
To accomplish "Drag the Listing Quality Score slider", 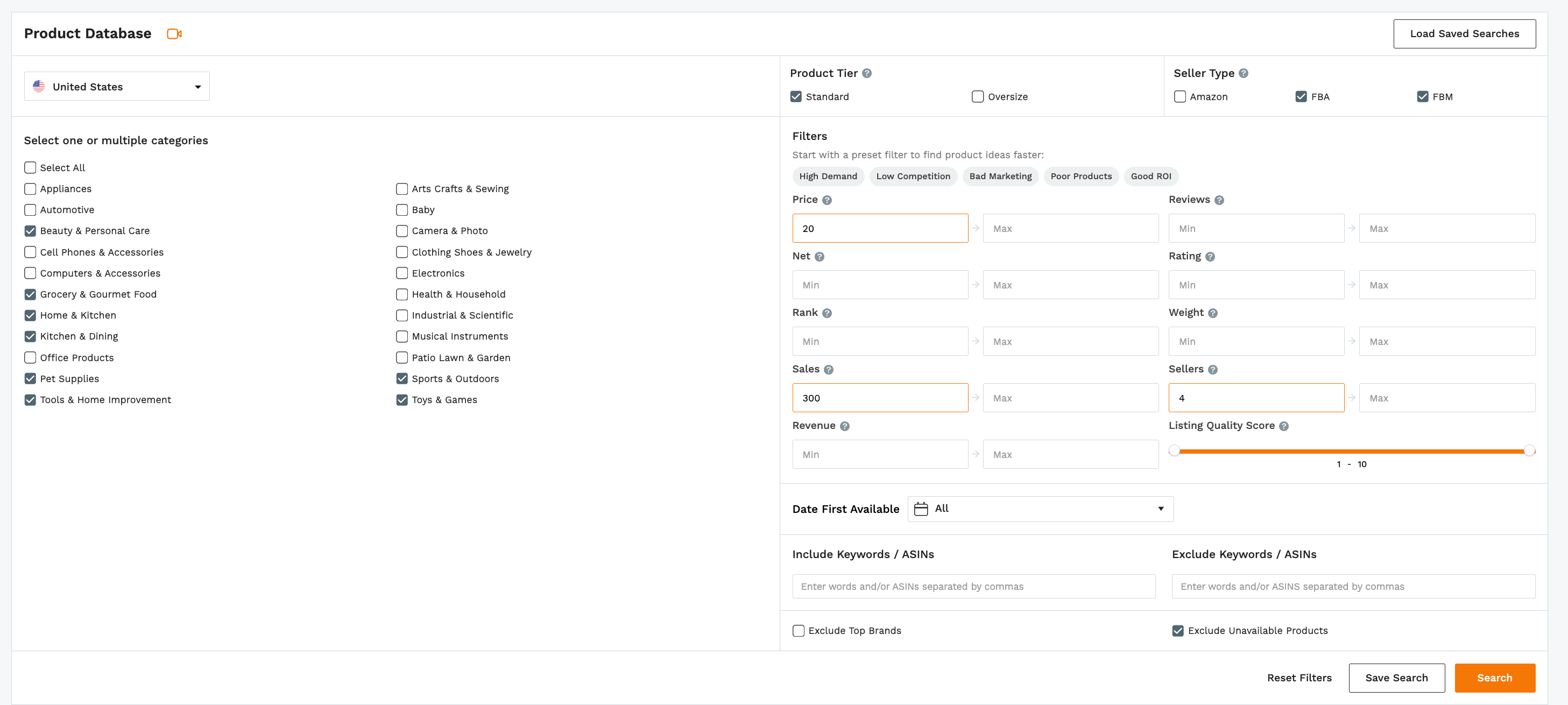I will (1175, 450).
